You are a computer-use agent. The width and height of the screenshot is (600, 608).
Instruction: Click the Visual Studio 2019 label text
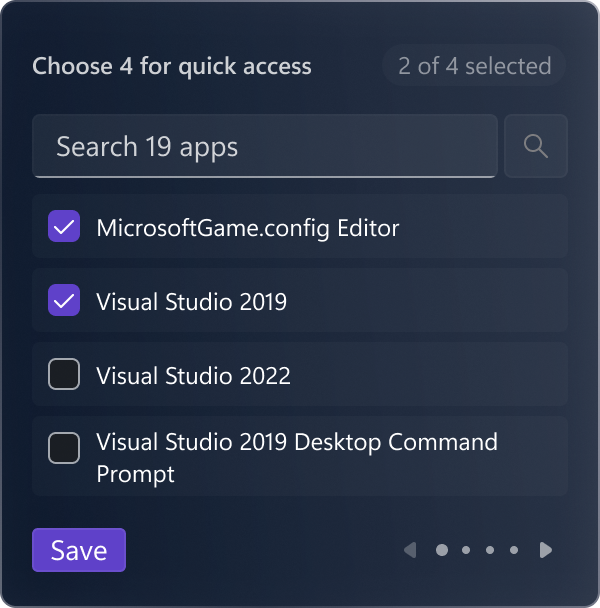click(192, 302)
